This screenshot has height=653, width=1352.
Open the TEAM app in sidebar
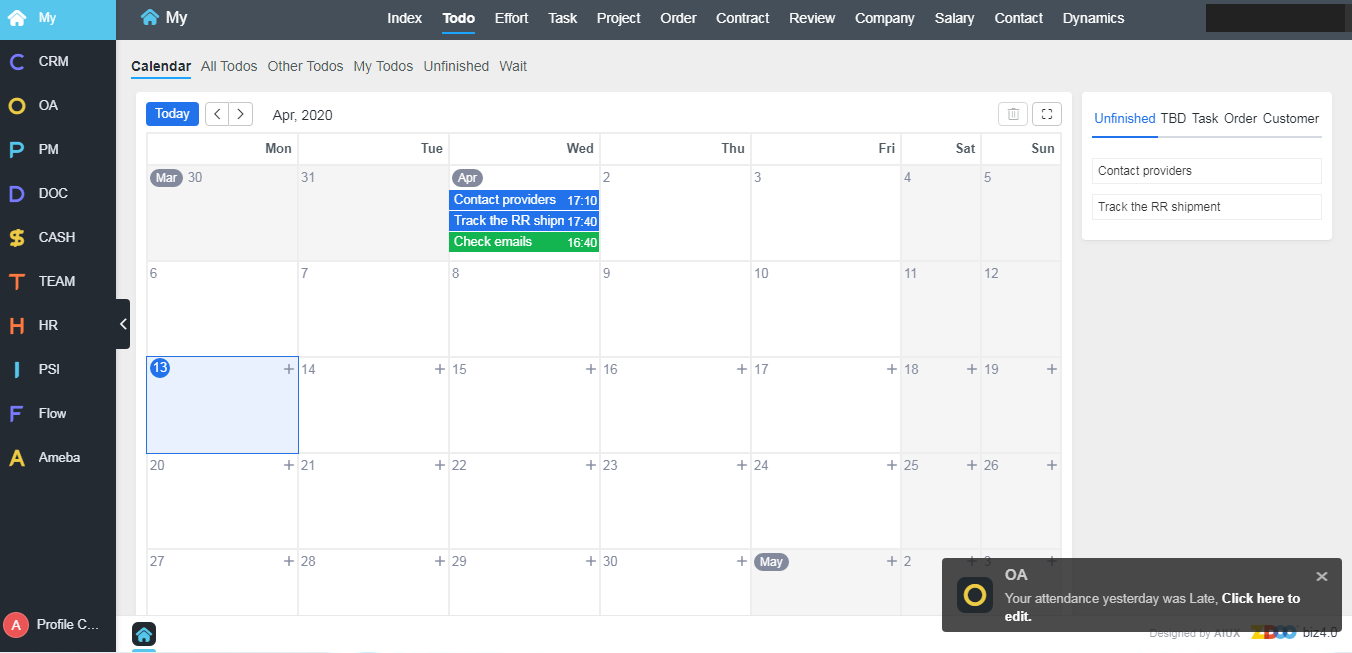(58, 281)
